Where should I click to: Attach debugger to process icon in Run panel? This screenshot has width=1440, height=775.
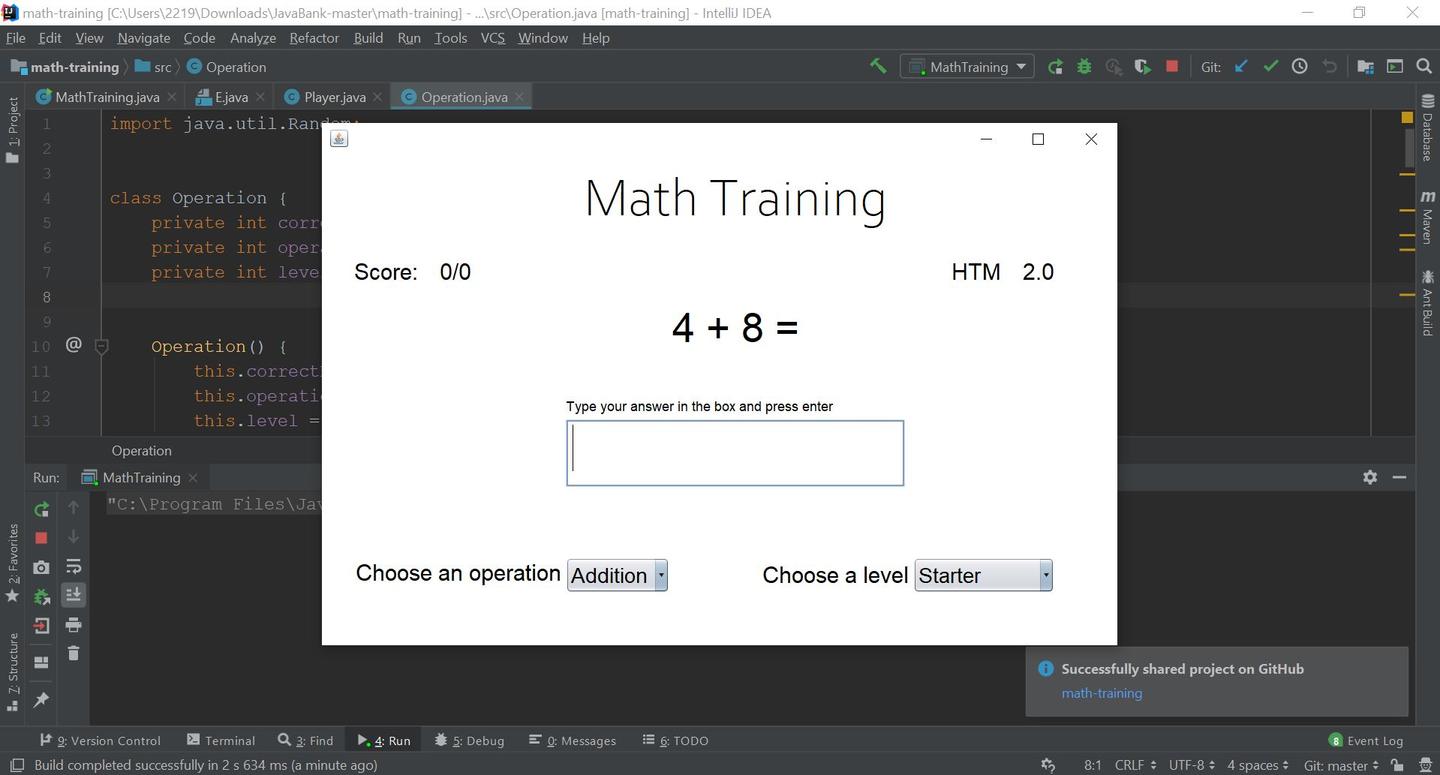pos(41,596)
